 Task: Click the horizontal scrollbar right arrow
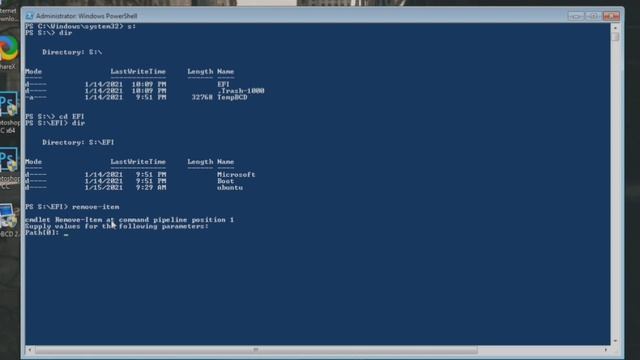(606, 350)
